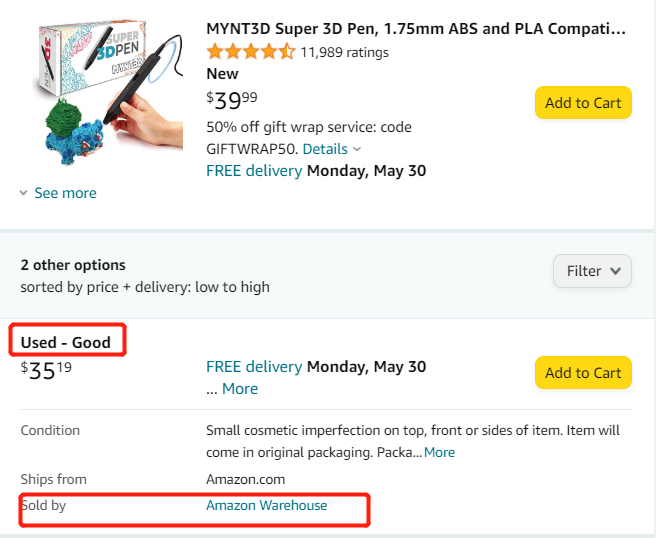Click the chevron arrow beside See more

click(24, 193)
